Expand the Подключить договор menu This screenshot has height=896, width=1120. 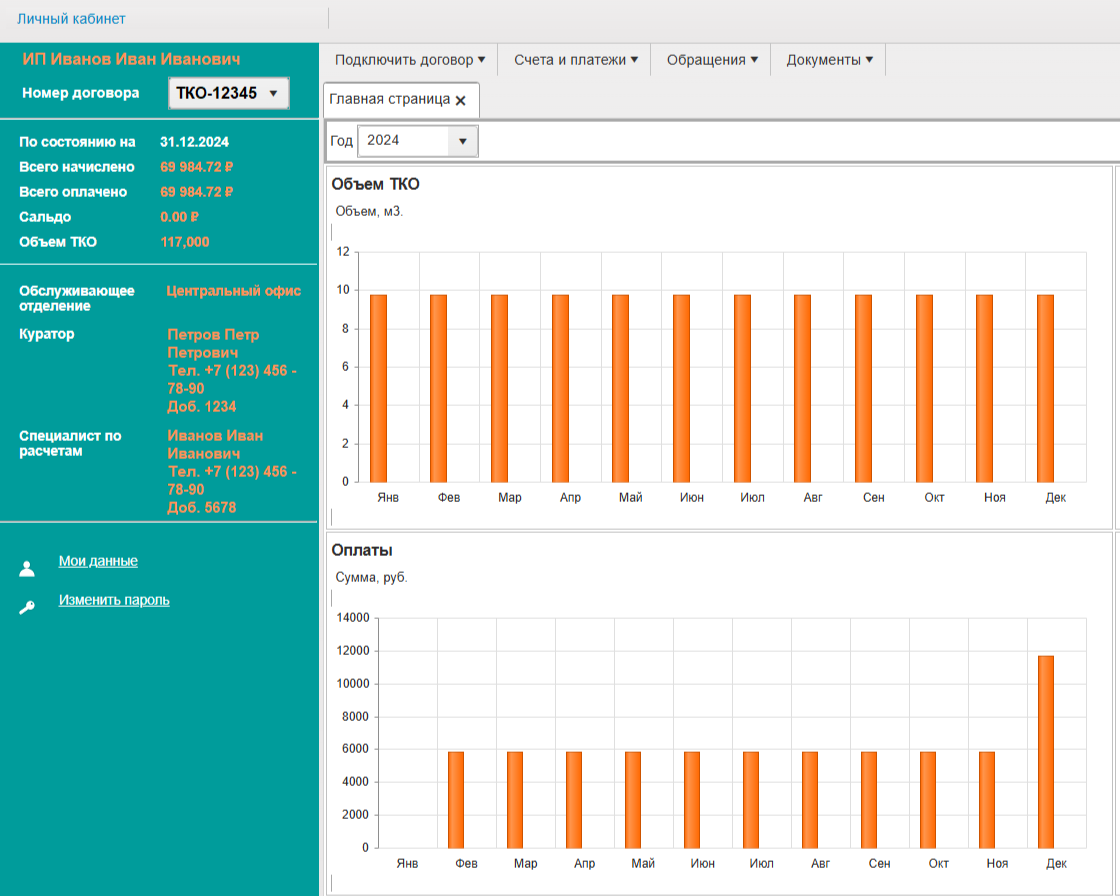click(410, 60)
